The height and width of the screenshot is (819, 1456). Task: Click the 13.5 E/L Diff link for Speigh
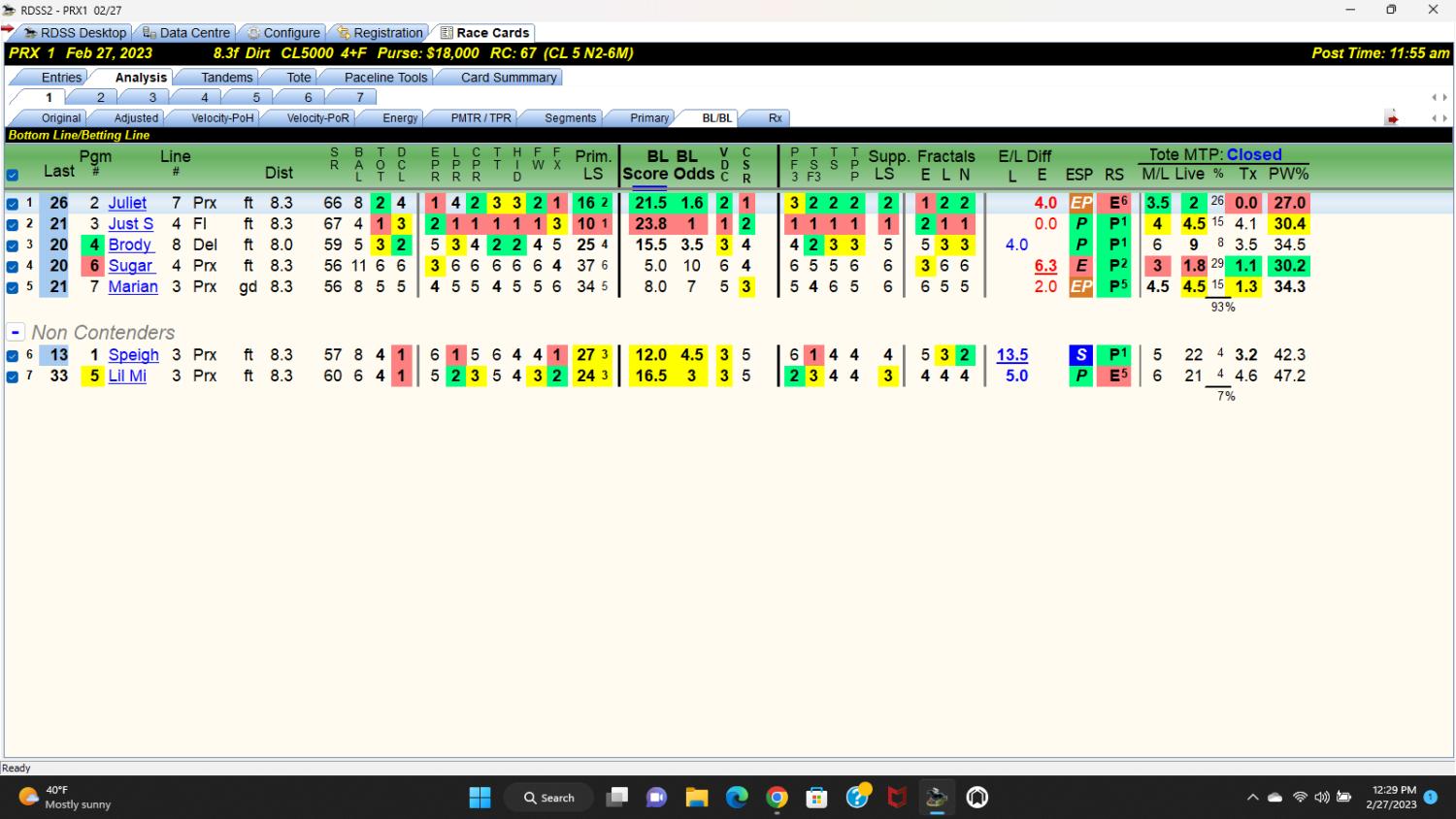point(1011,355)
